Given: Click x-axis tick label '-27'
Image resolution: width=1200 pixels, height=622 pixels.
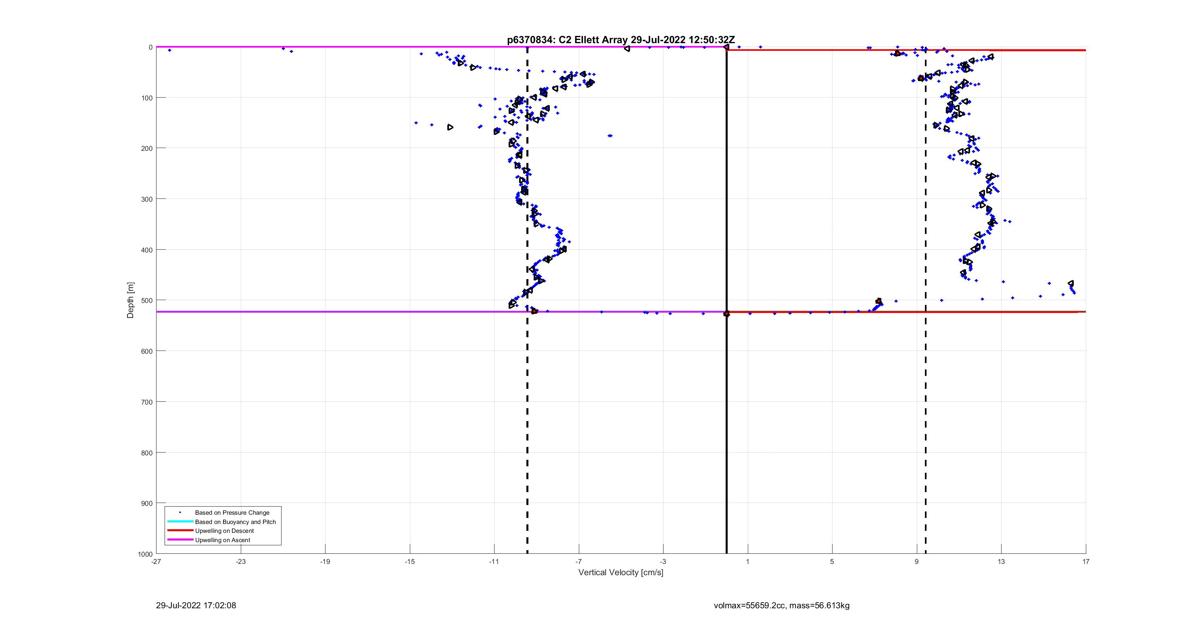Looking at the screenshot, I should tap(156, 562).
